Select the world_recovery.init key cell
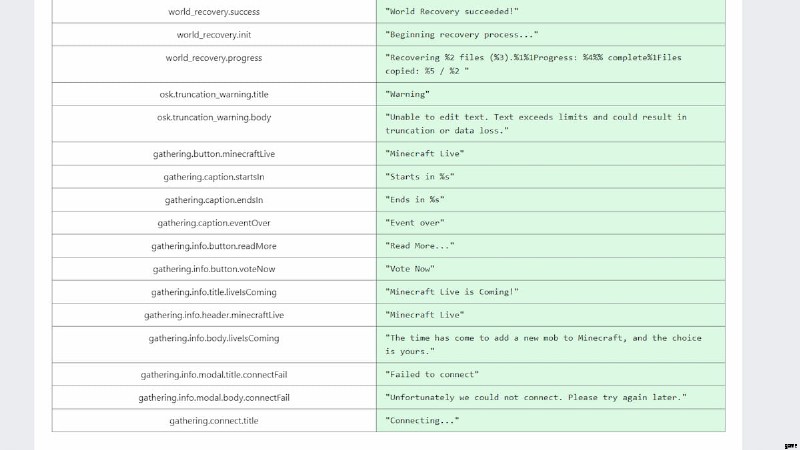 [214, 35]
